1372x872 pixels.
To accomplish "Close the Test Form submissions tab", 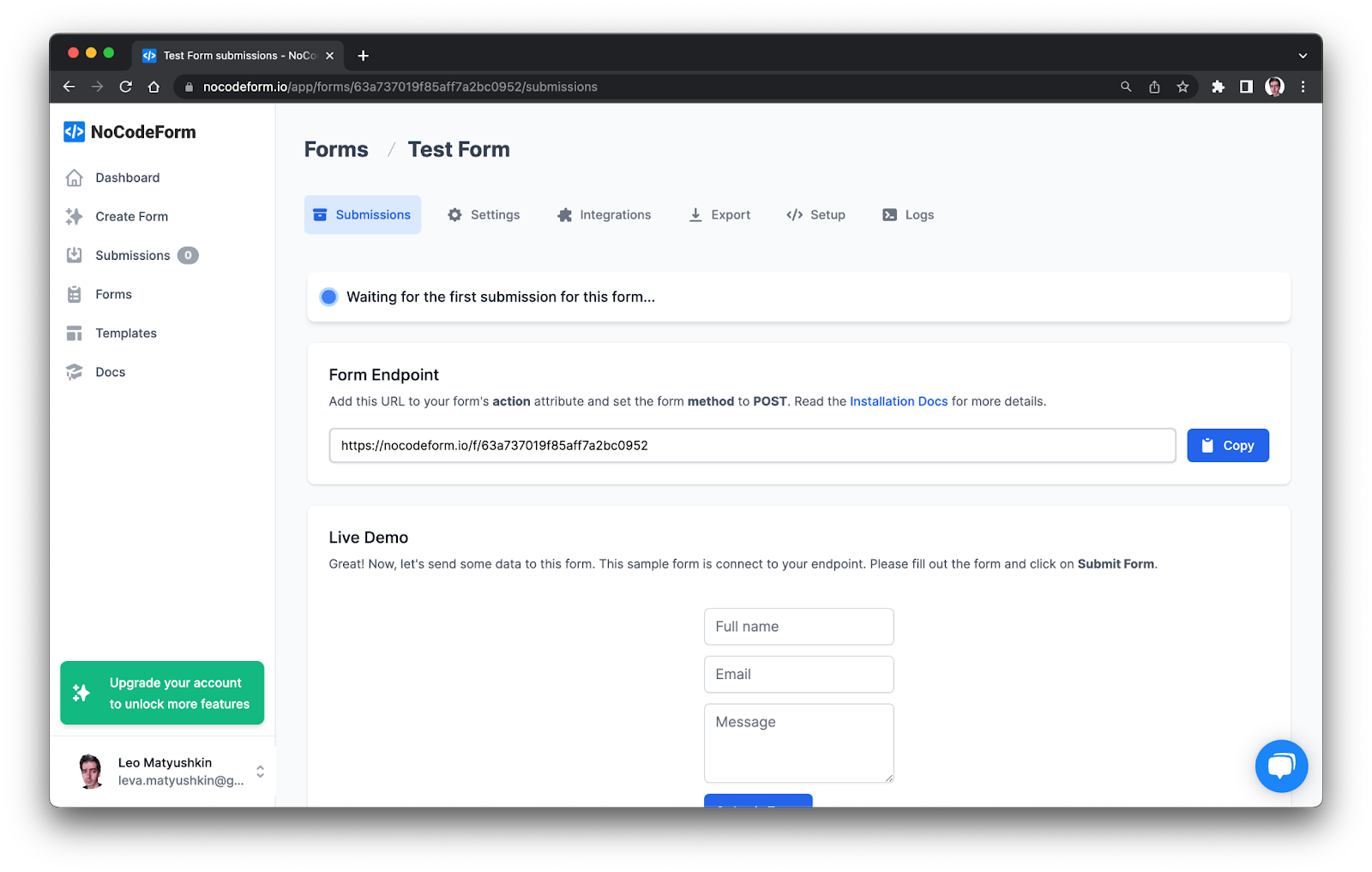I will point(329,56).
